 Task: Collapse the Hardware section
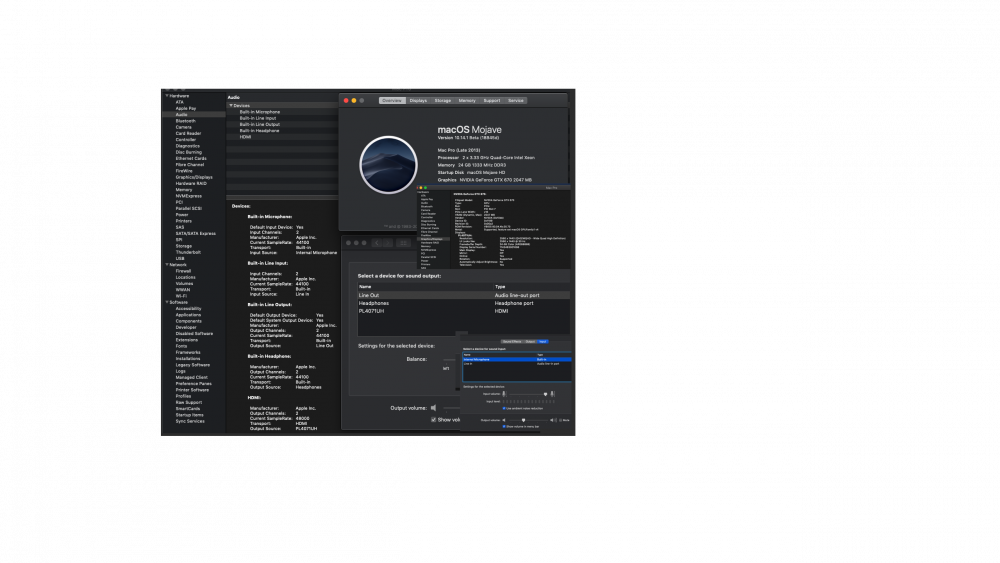(167, 96)
